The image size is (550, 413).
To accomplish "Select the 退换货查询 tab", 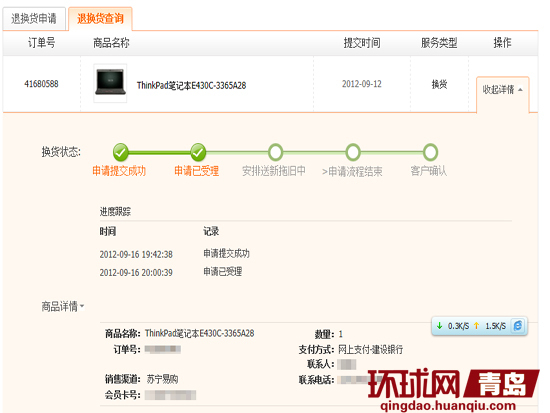I will [x=100, y=19].
